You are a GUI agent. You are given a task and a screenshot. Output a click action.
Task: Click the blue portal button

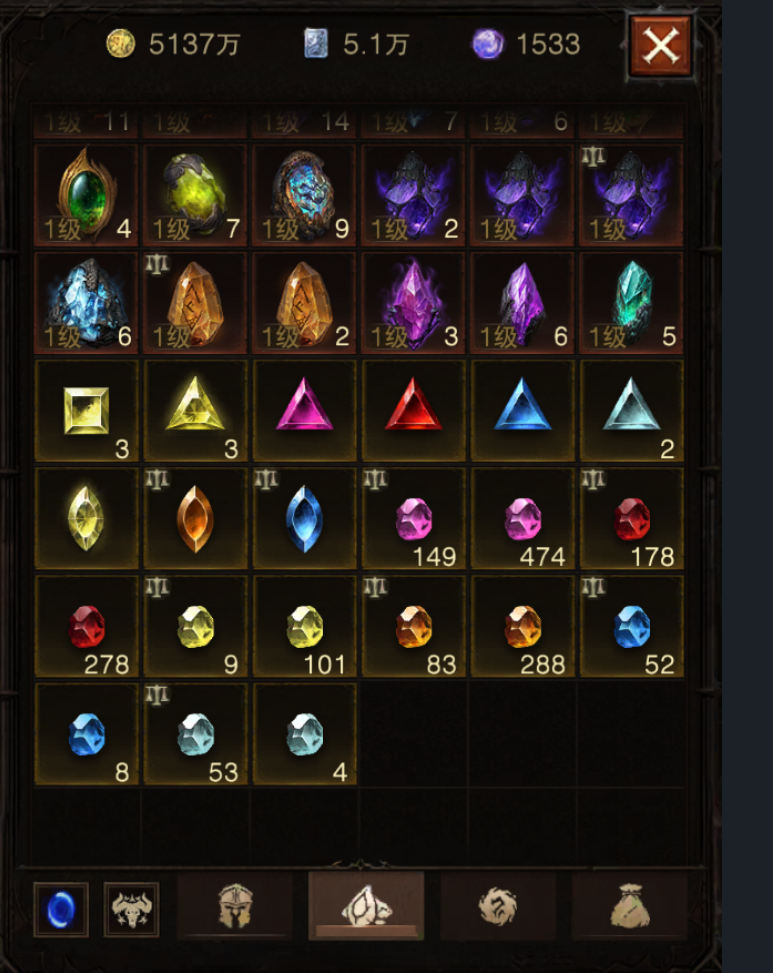tap(61, 909)
